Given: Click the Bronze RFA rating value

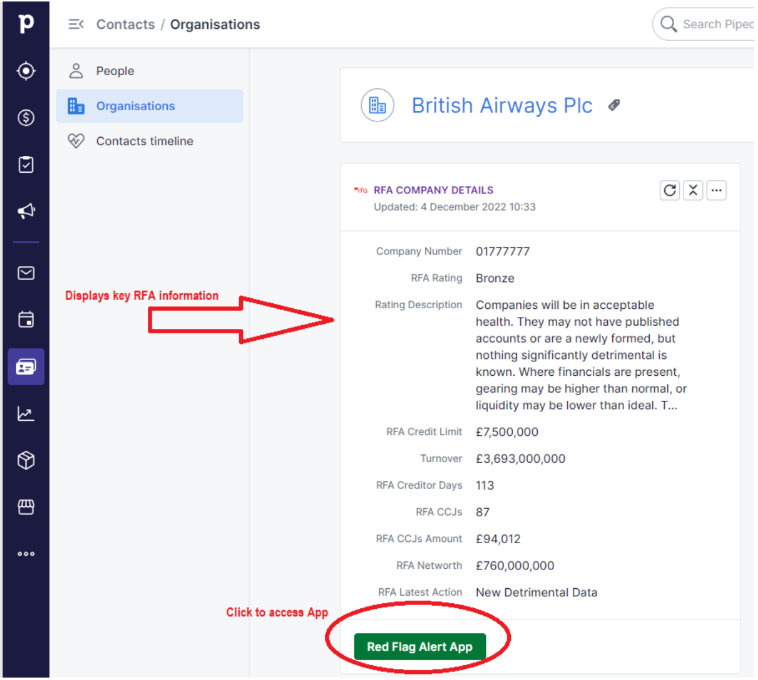Looking at the screenshot, I should [x=495, y=278].
